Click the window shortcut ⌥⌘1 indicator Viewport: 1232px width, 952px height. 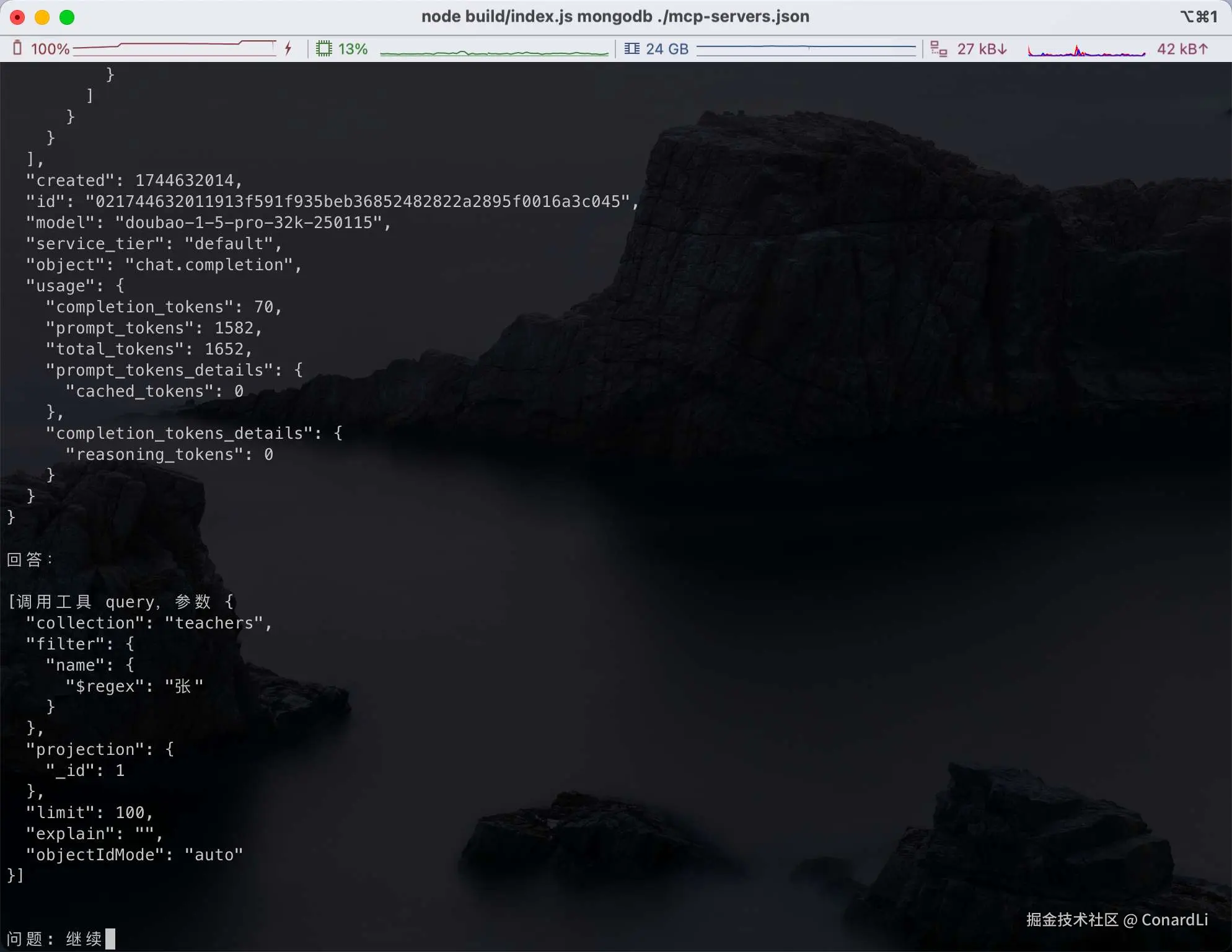[x=1199, y=17]
